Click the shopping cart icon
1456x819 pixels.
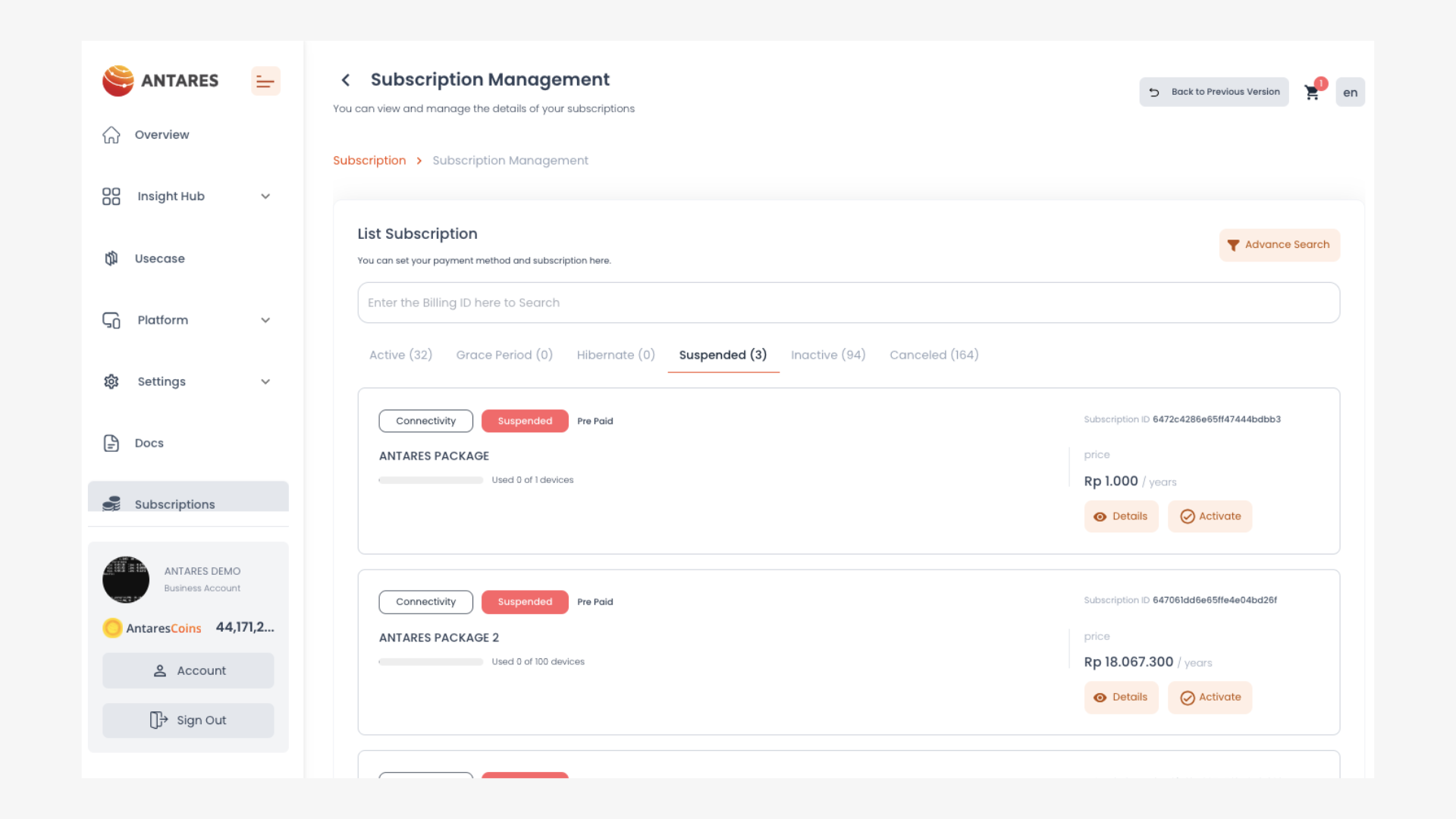[x=1311, y=93]
